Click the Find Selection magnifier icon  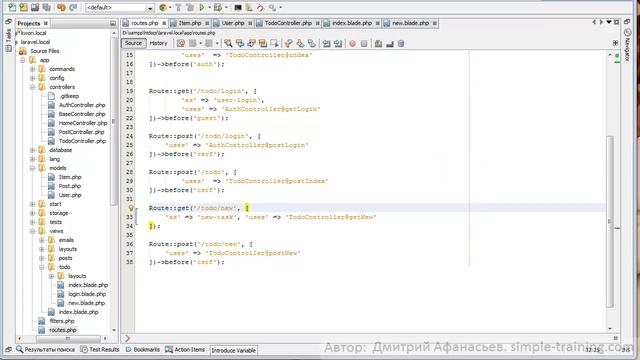coord(228,43)
